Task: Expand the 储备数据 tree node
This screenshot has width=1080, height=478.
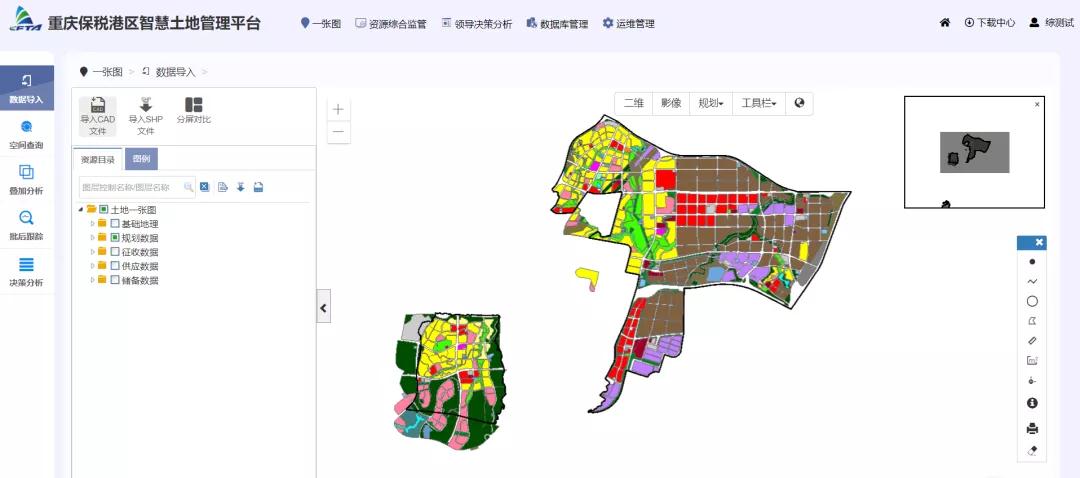Action: tap(93, 280)
